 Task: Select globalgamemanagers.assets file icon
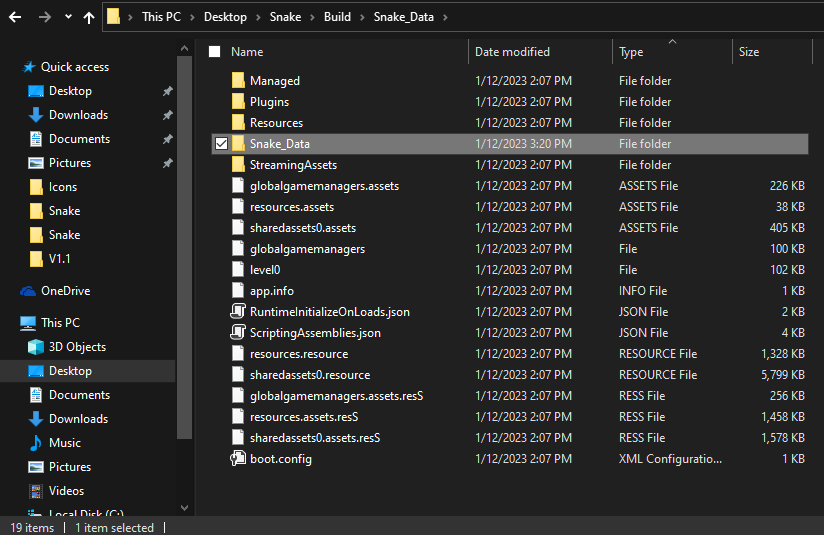(238, 186)
